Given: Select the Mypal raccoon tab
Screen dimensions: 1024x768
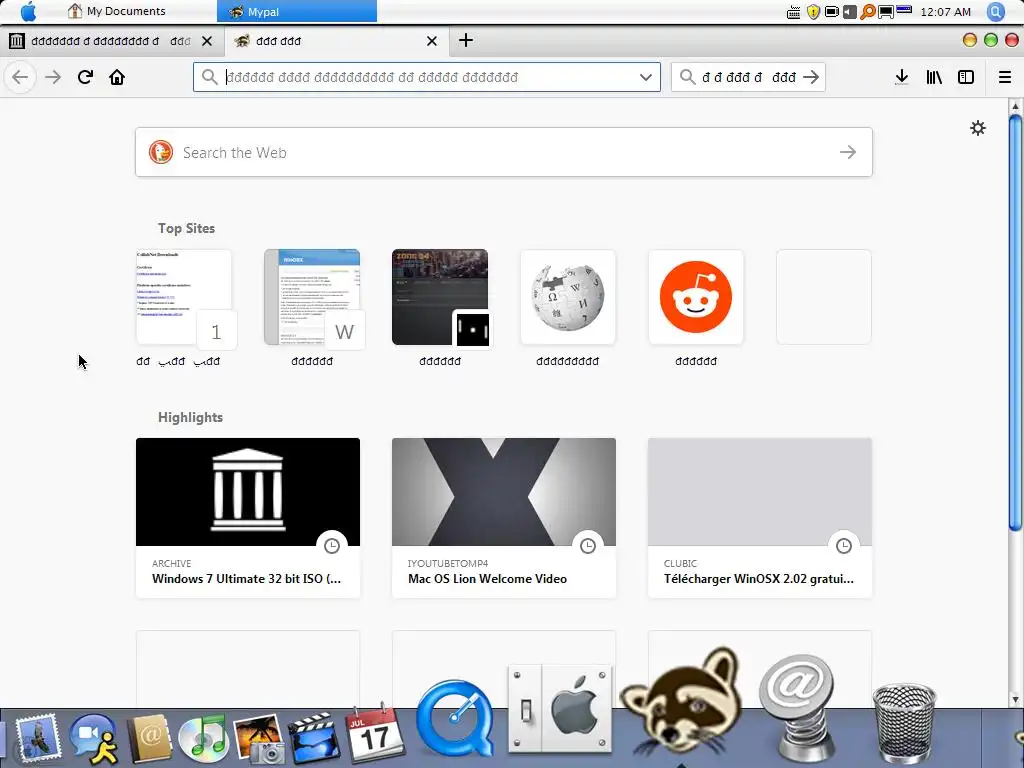Looking at the screenshot, I should [x=336, y=41].
